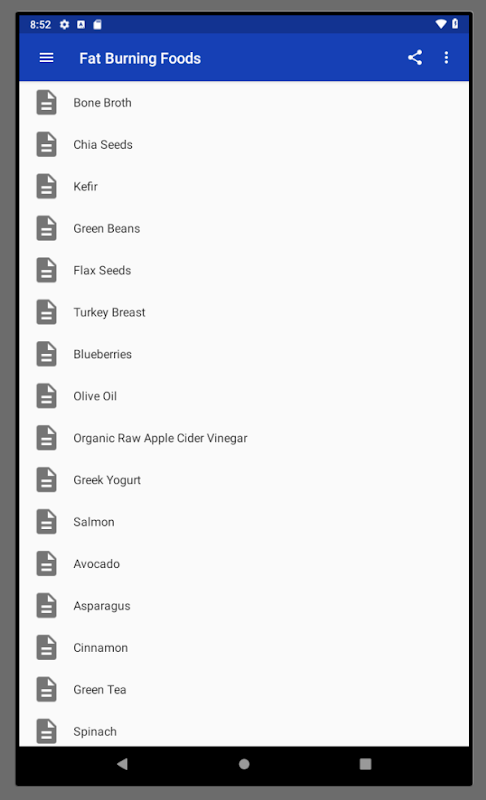Select Blueberries in the food list
Image resolution: width=486 pixels, height=800 pixels.
coord(244,354)
